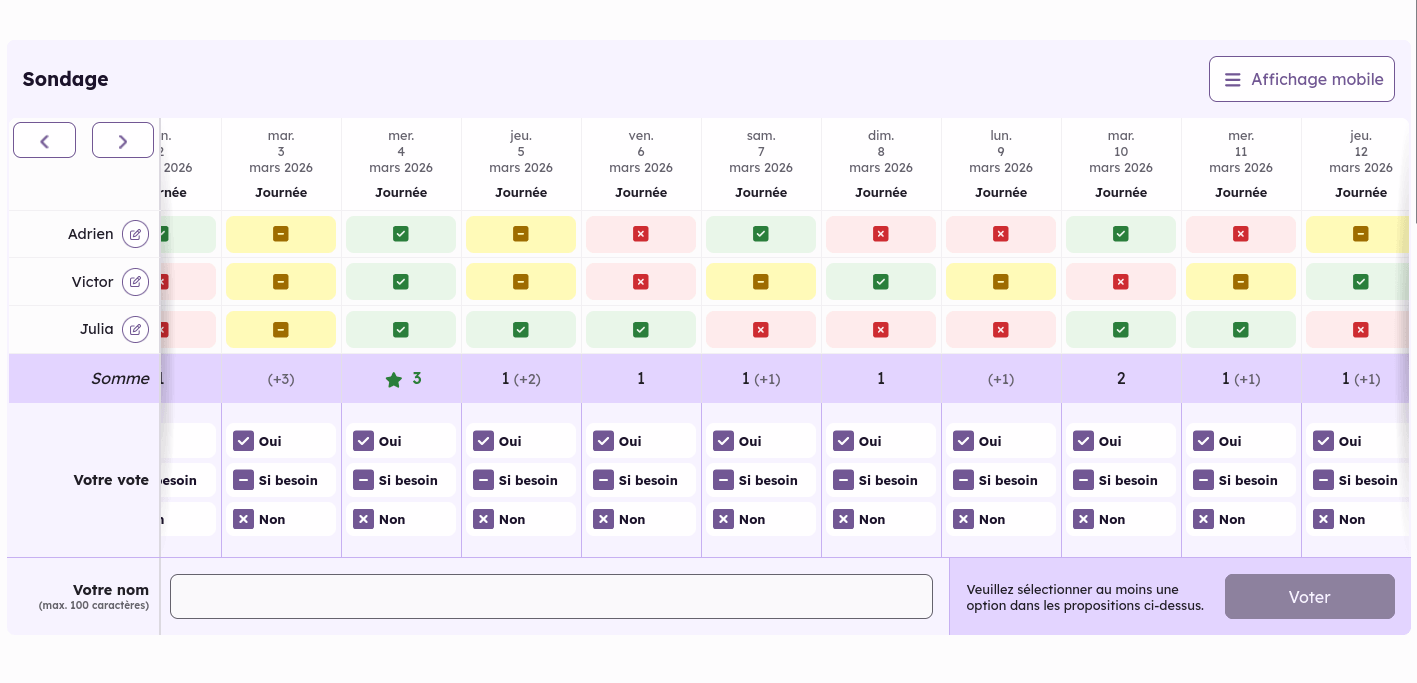Viewport: 1417px width, 683px height.
Task: Choose 'Non' for Thursday 5 March
Action: [x=483, y=519]
